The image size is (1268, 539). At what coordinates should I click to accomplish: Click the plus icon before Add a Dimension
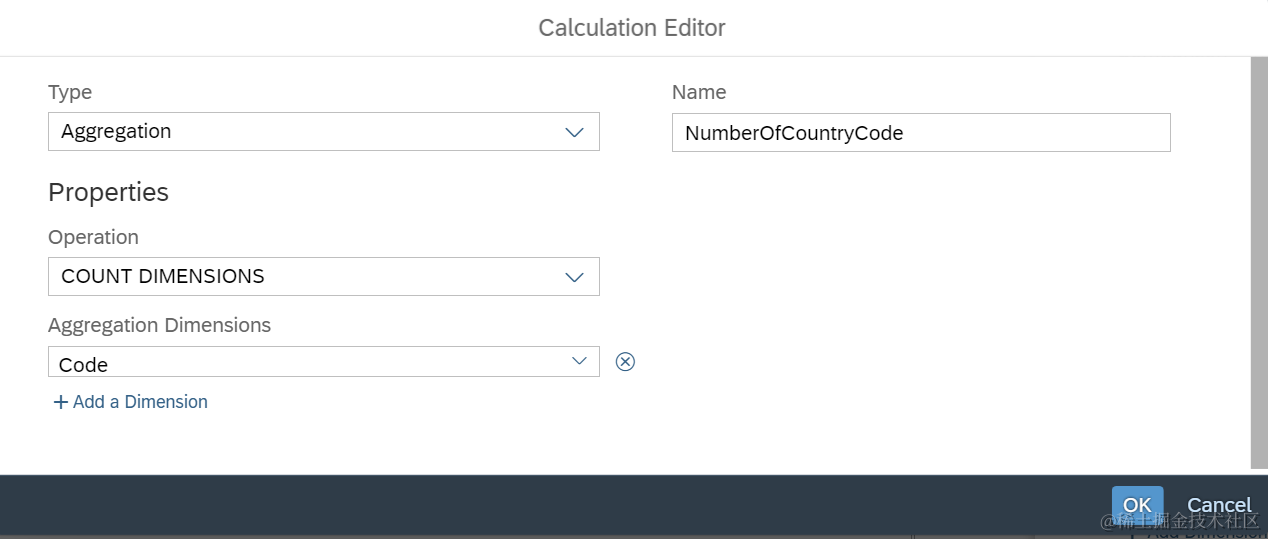(x=61, y=402)
